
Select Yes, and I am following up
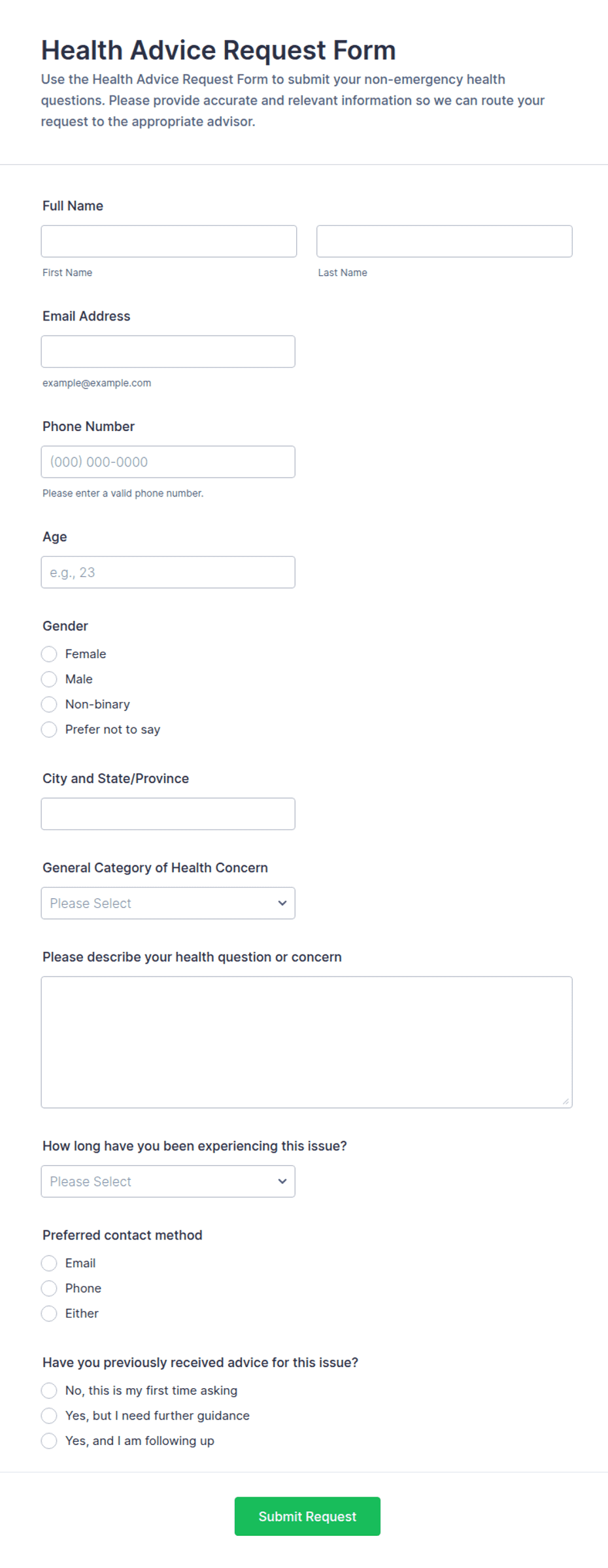click(49, 1441)
